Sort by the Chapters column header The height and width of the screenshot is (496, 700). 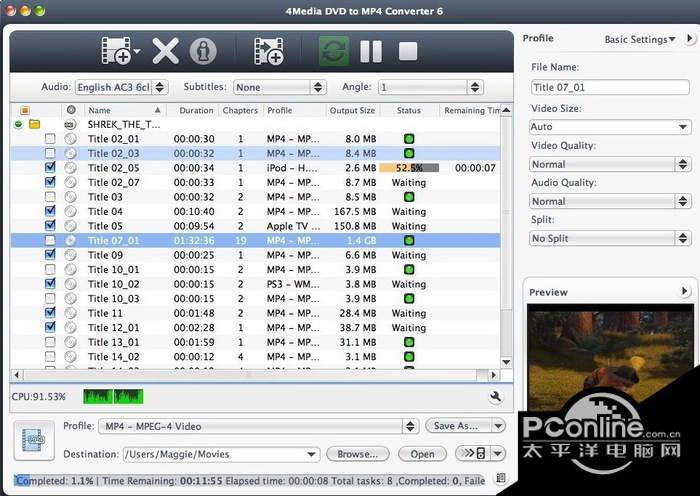[240, 110]
